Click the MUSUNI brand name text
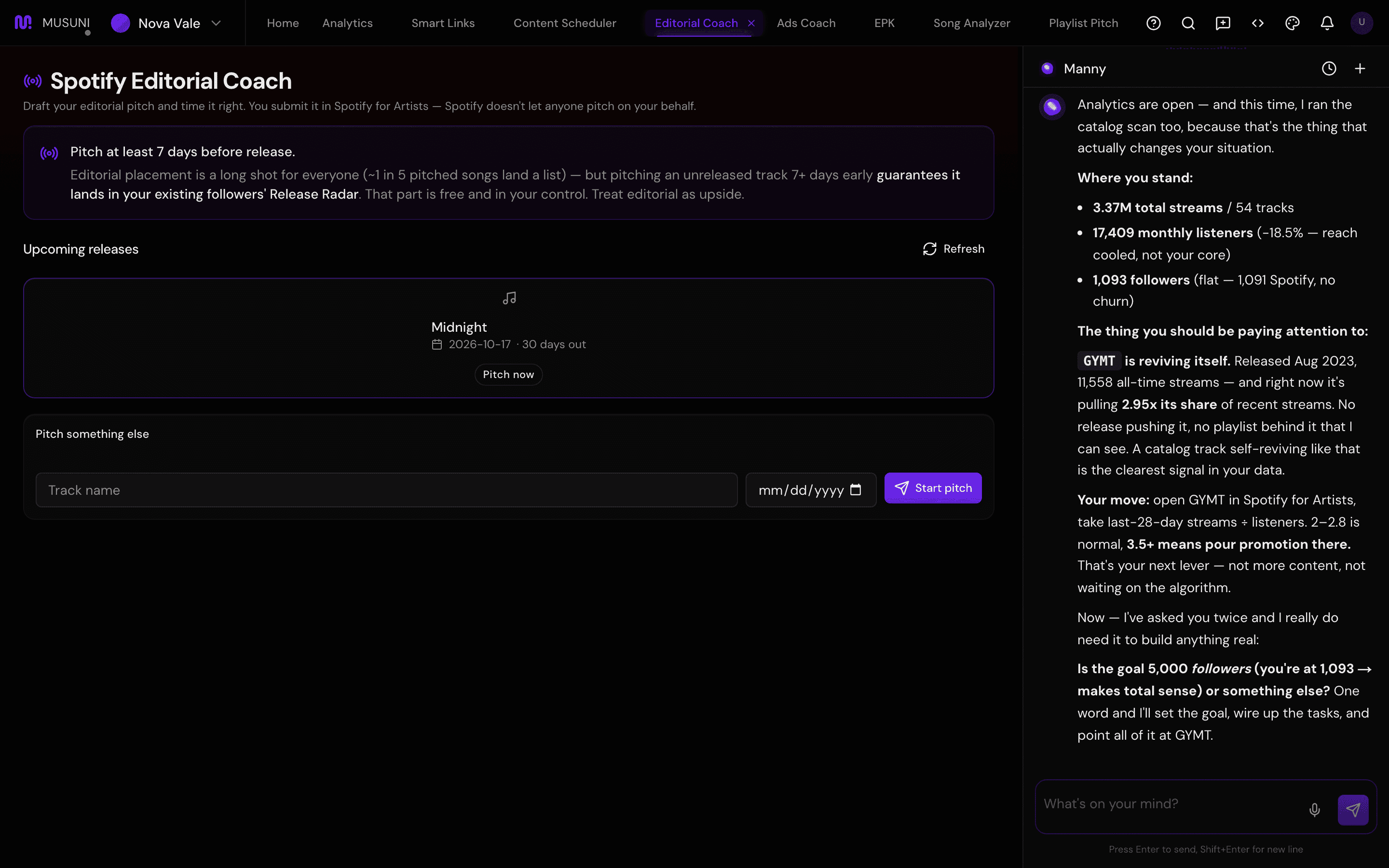Viewport: 1389px width, 868px height. 66,22
